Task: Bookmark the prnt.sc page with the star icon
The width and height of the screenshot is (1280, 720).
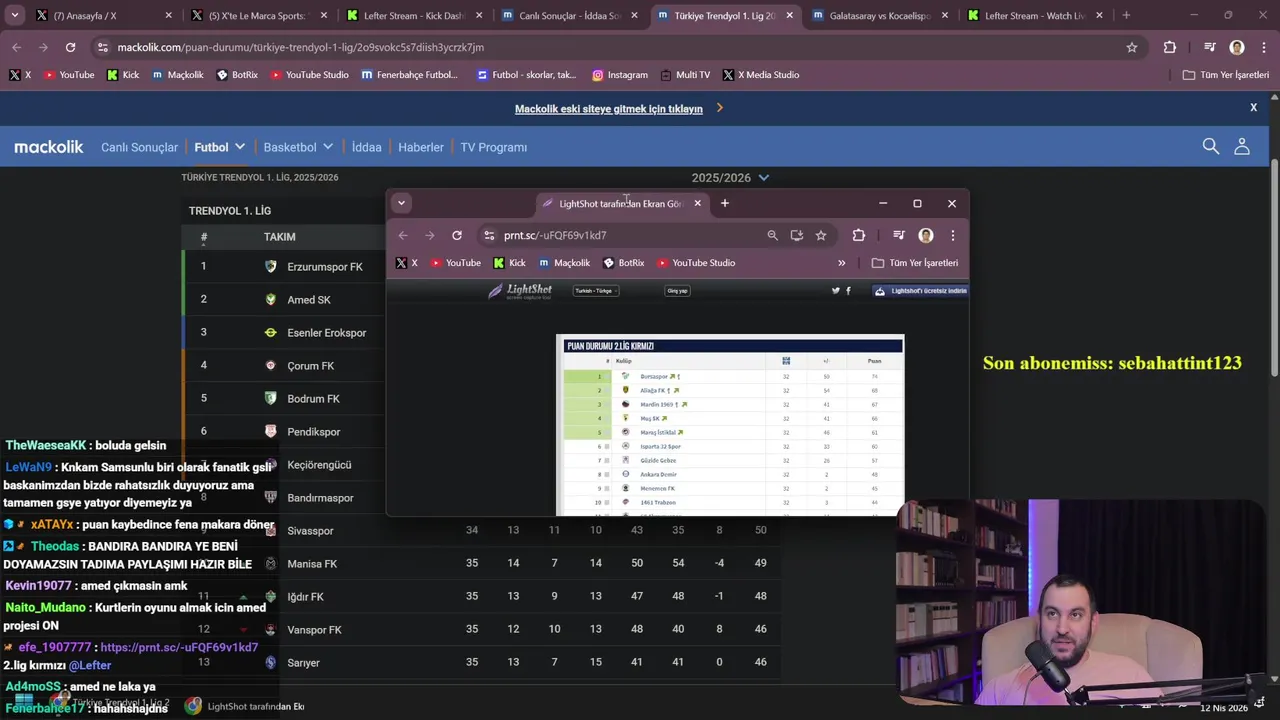Action: coord(821,235)
